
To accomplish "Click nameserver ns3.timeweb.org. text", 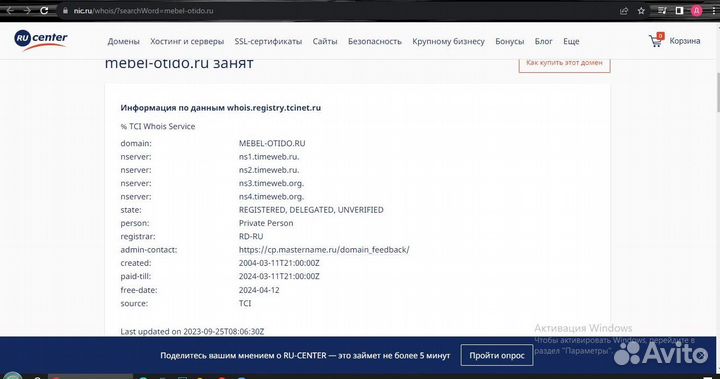I will pos(271,183).
